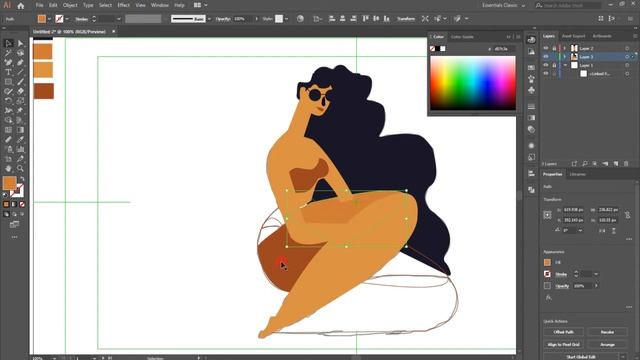Click Locate Object magnifier in Layers panel

(x=584, y=164)
